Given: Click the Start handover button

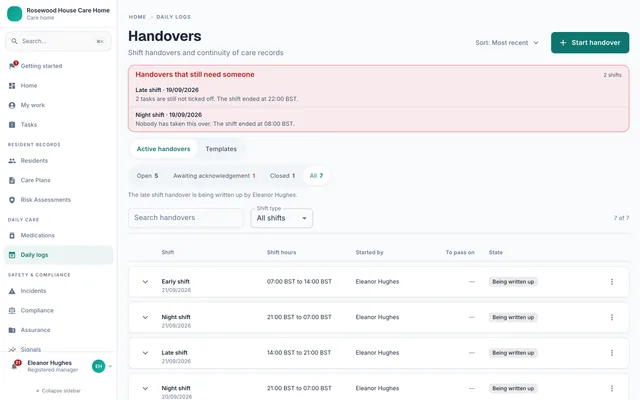Looking at the screenshot, I should click(x=590, y=43).
